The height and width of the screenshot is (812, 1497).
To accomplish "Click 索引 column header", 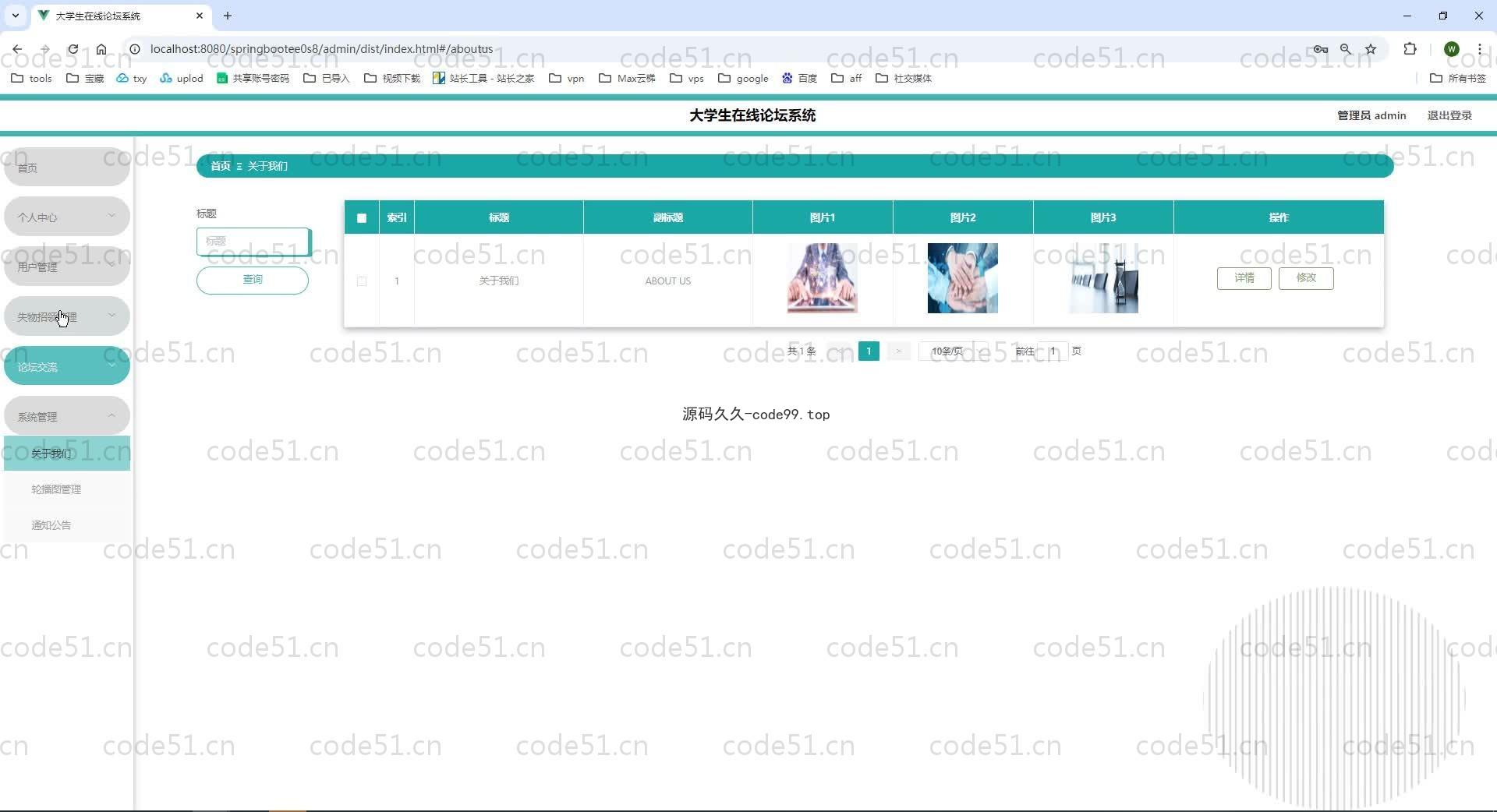I will coord(397,218).
